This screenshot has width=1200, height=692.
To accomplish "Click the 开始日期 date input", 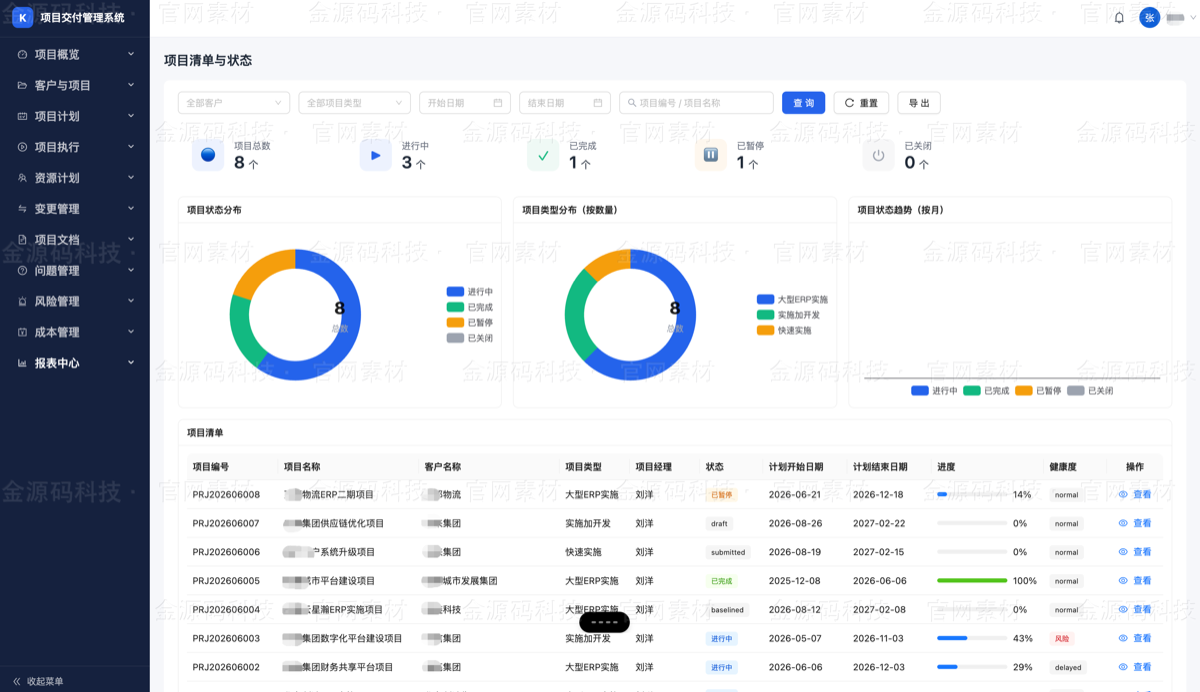I will click(x=465, y=103).
